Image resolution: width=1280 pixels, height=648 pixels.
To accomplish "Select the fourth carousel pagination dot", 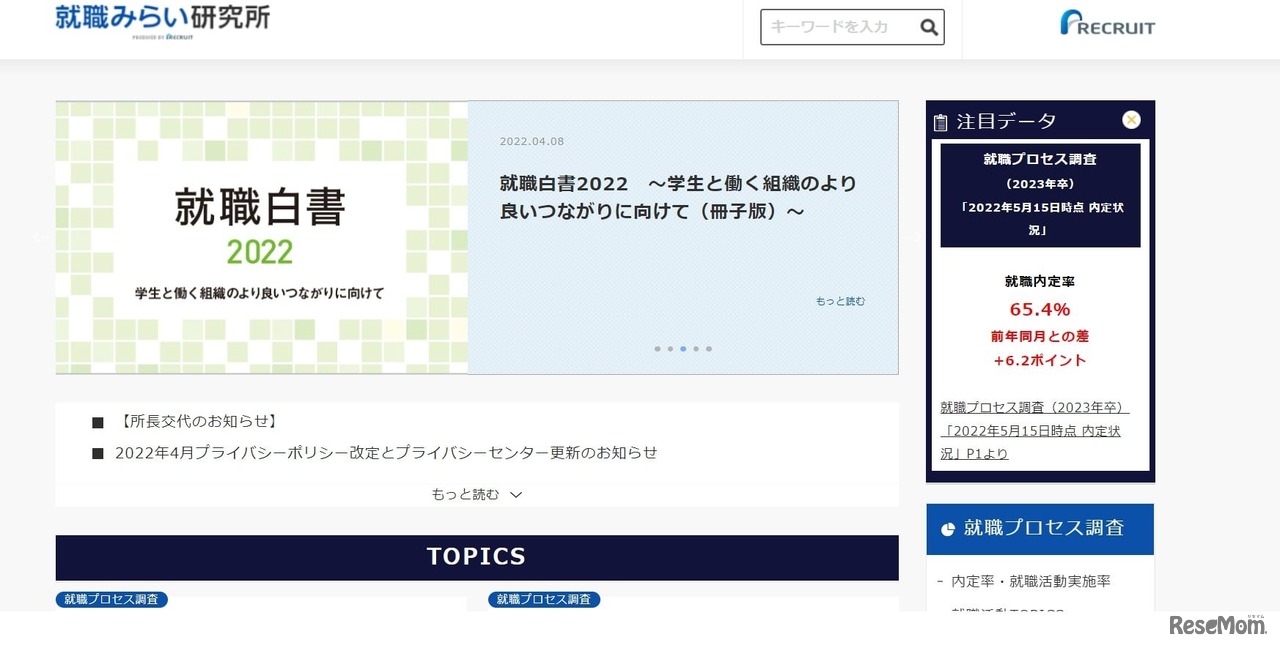I will click(696, 348).
